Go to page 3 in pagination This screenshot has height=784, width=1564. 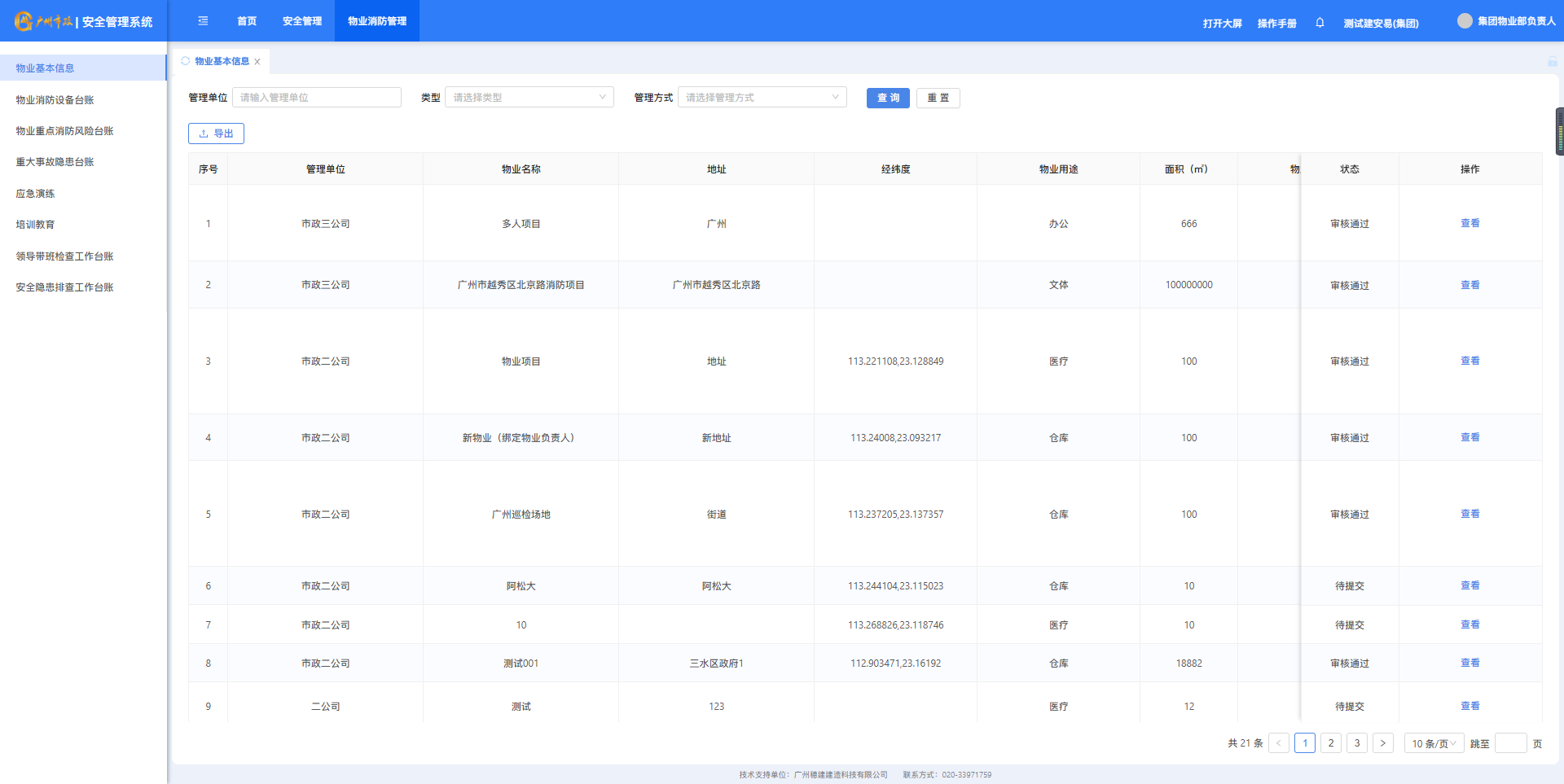point(1356,743)
